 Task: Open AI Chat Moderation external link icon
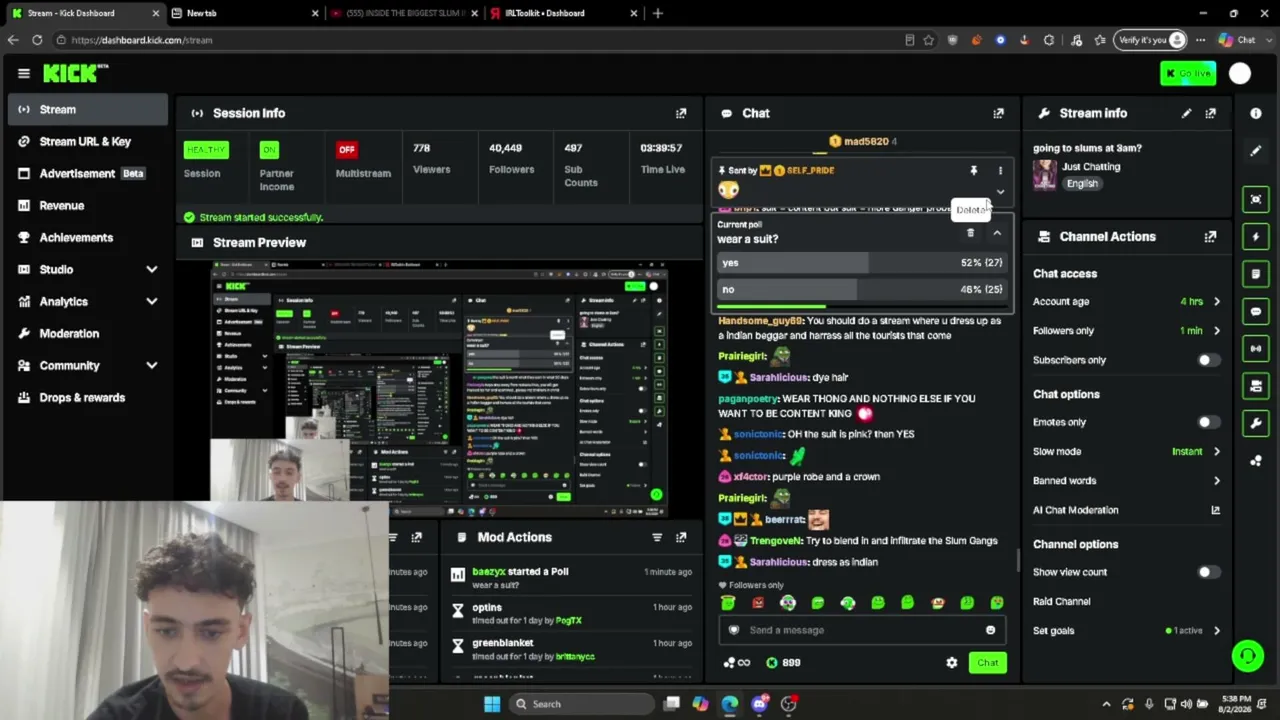point(1215,510)
